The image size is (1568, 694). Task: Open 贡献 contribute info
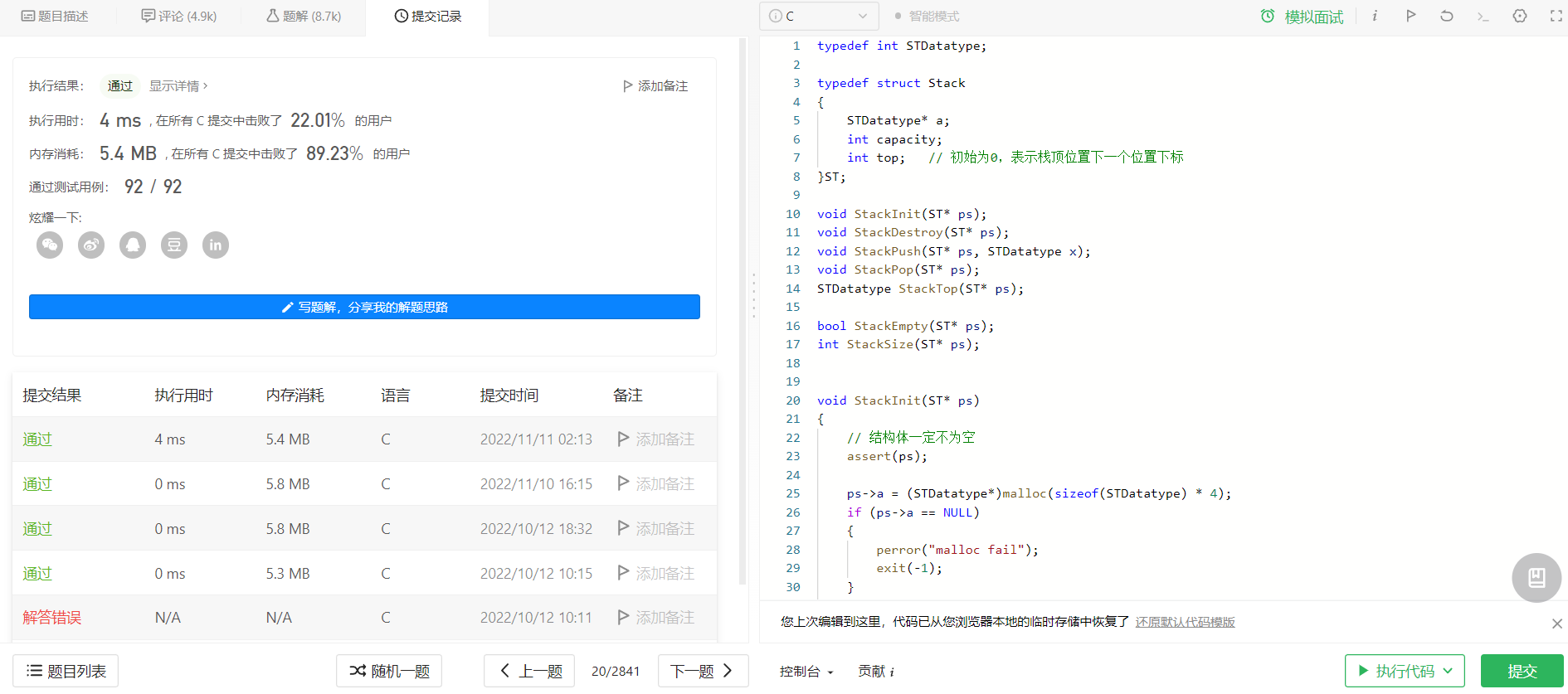[x=876, y=672]
